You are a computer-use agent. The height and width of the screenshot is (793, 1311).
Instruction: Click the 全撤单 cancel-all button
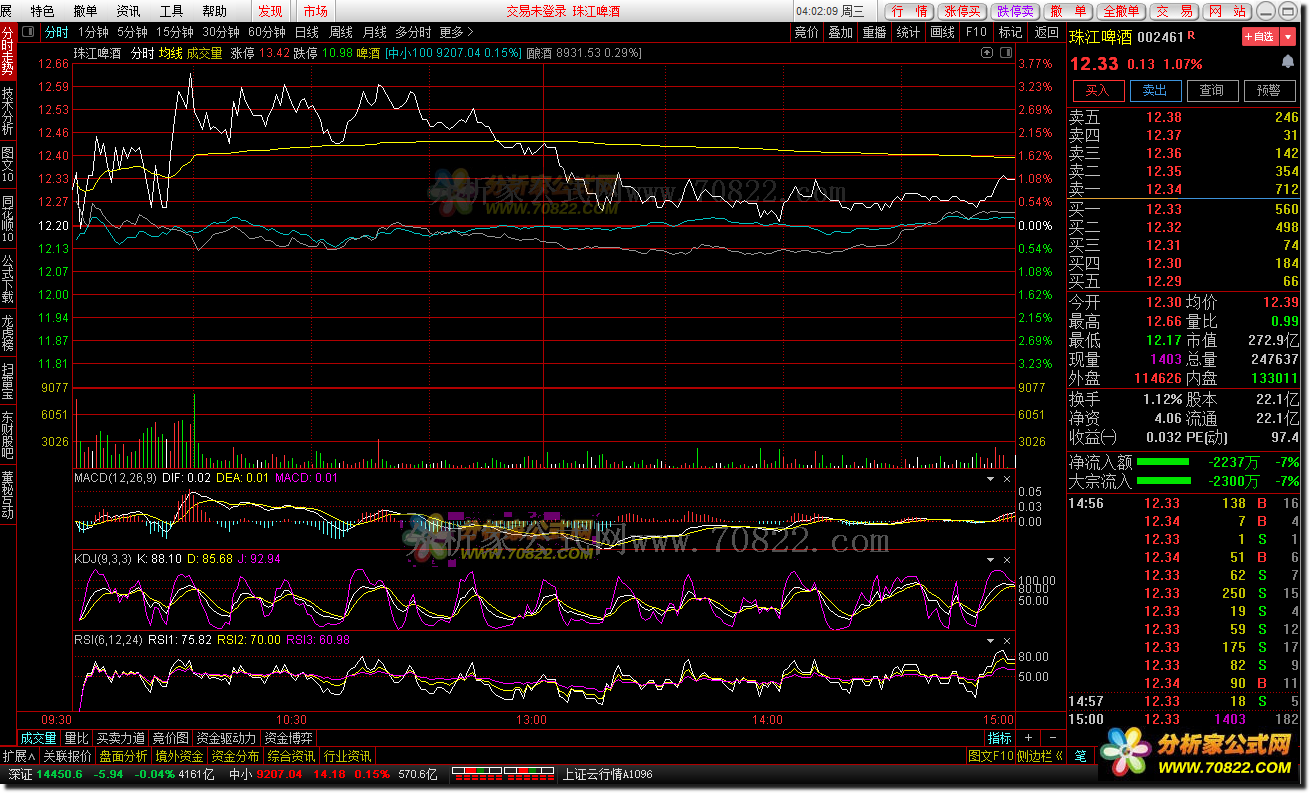pyautogui.click(x=1121, y=11)
